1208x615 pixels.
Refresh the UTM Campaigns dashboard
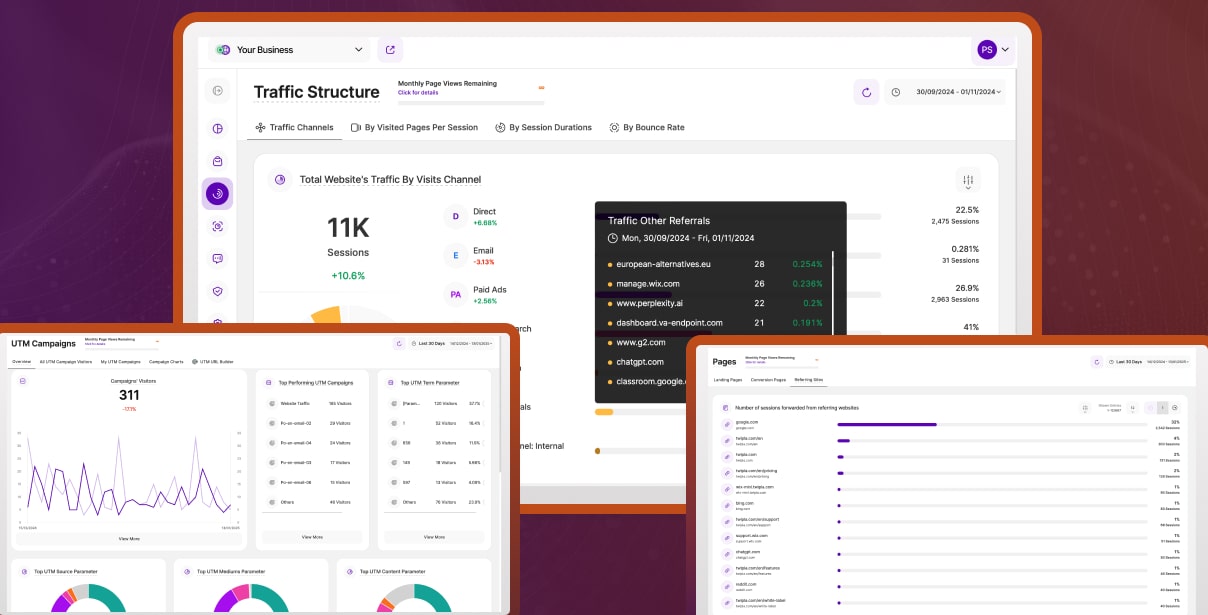click(399, 344)
